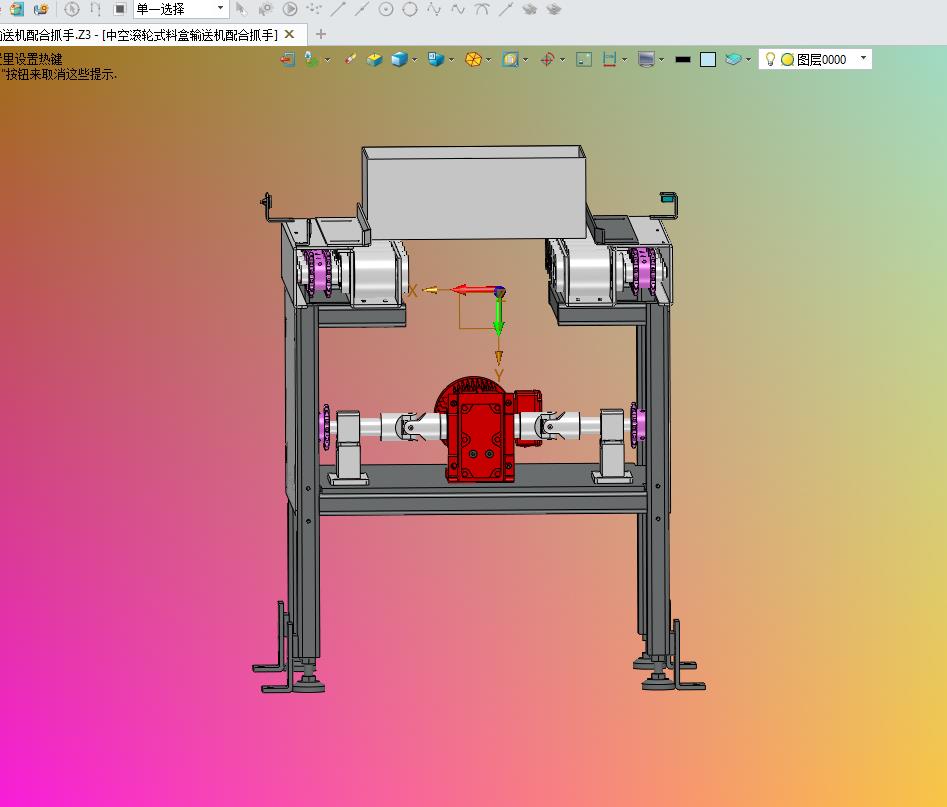Screen dimensions: 947x807
Task: Click the slanted line snap icon
Action: (506, 9)
